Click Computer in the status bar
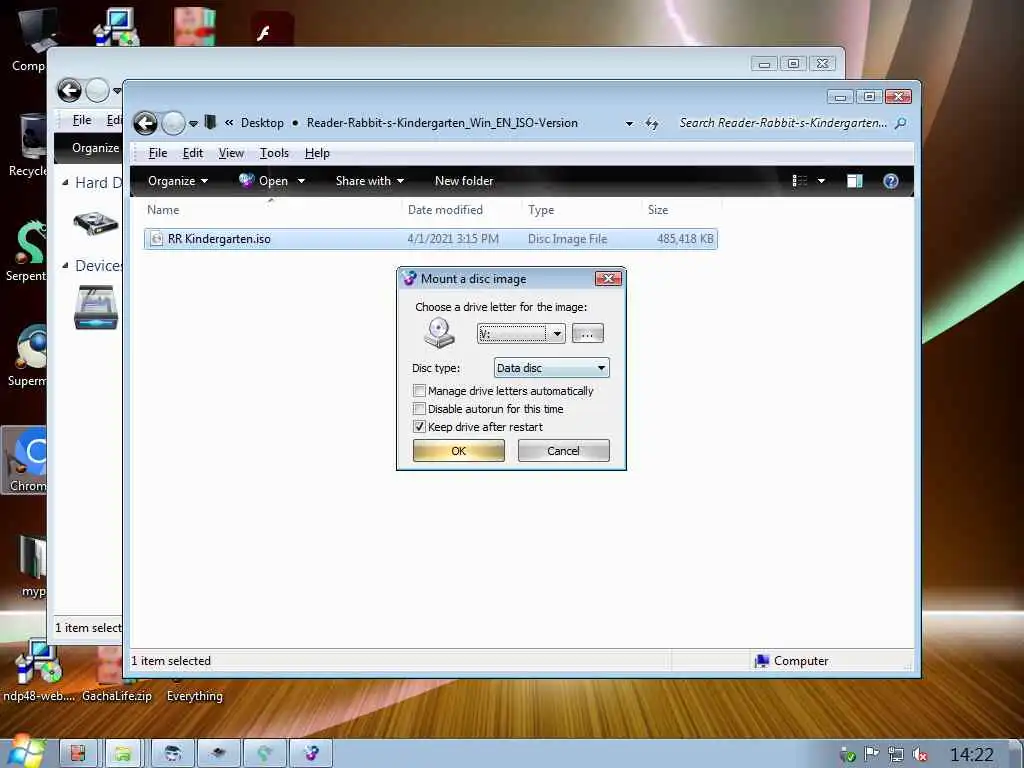The width and height of the screenshot is (1024, 768). (792, 661)
